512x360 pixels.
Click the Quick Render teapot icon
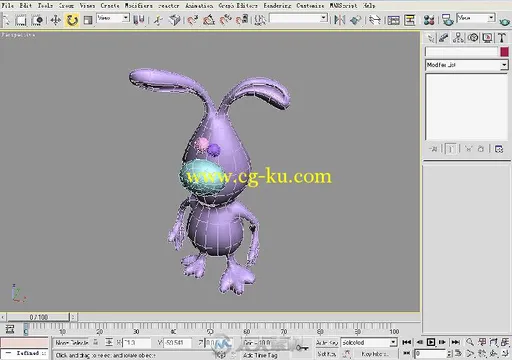[505, 22]
